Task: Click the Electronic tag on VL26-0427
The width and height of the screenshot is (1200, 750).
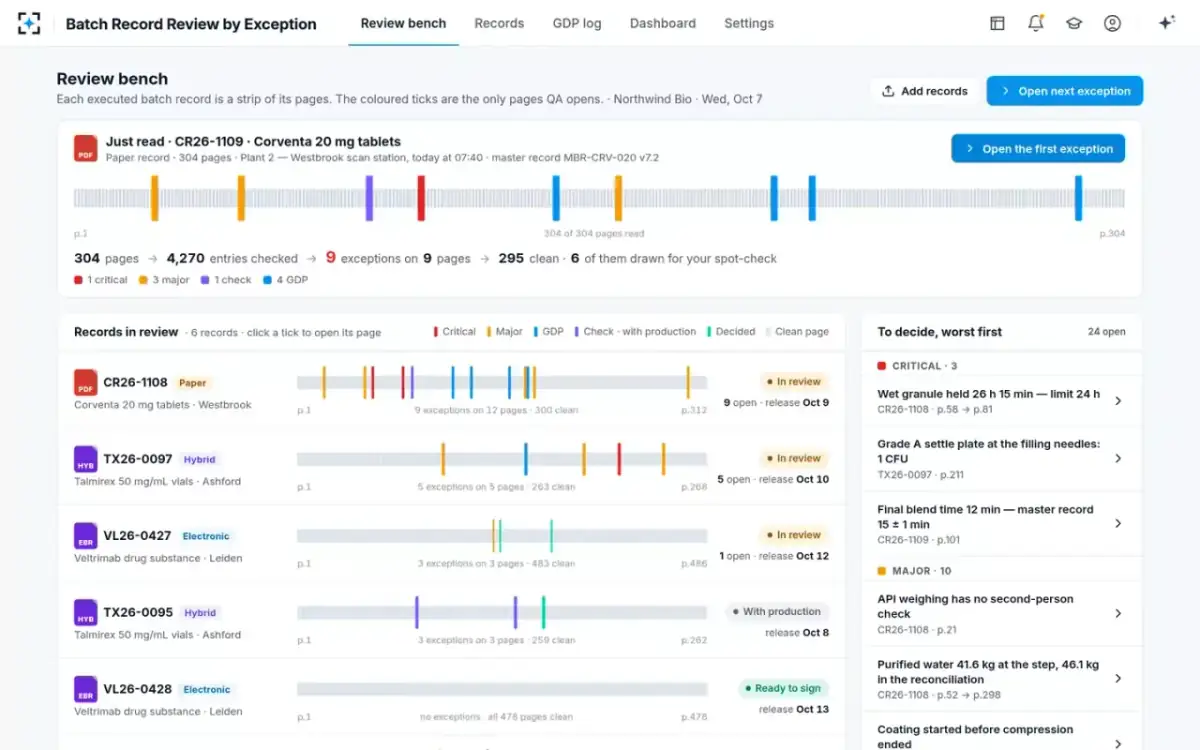Action: 206,536
